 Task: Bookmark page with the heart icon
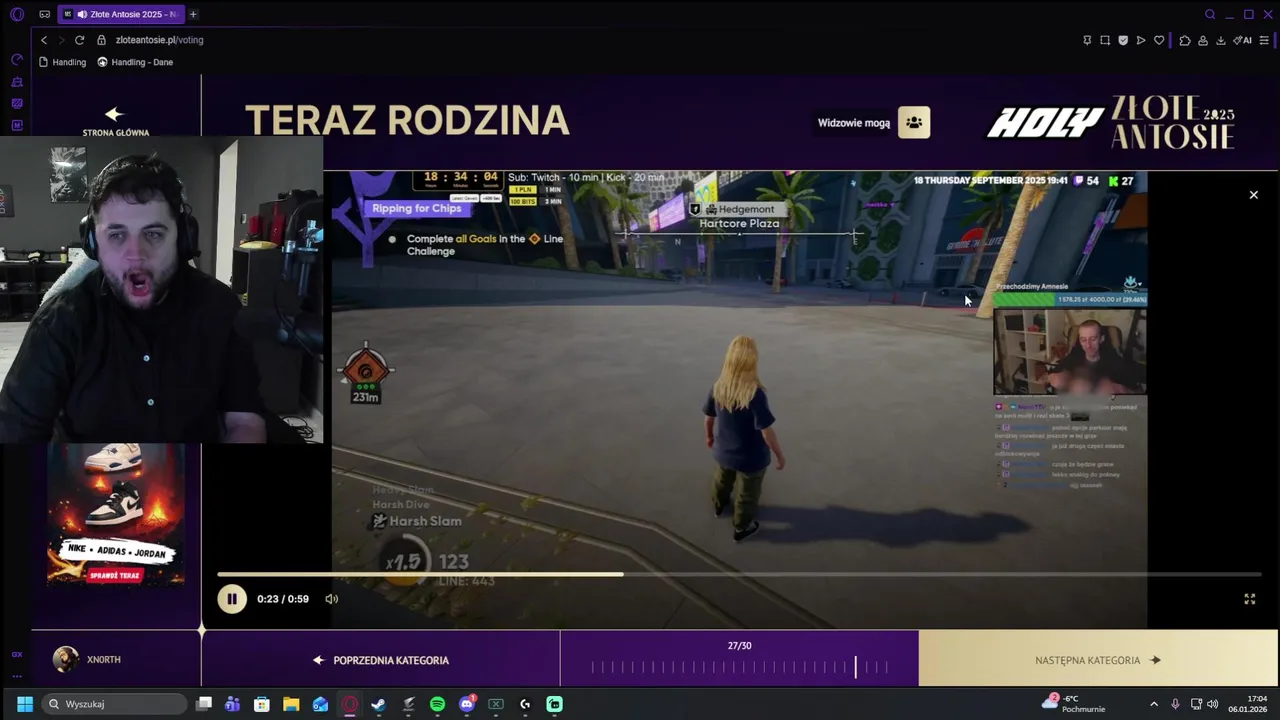[x=1159, y=40]
